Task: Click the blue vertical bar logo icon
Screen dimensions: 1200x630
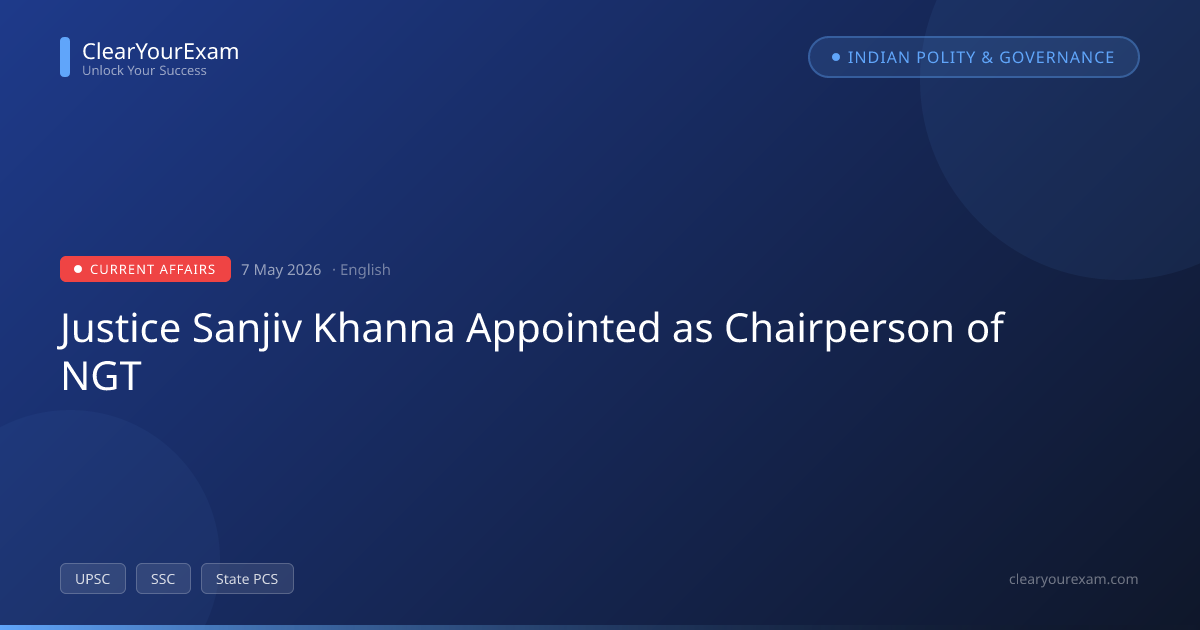Action: (x=65, y=57)
